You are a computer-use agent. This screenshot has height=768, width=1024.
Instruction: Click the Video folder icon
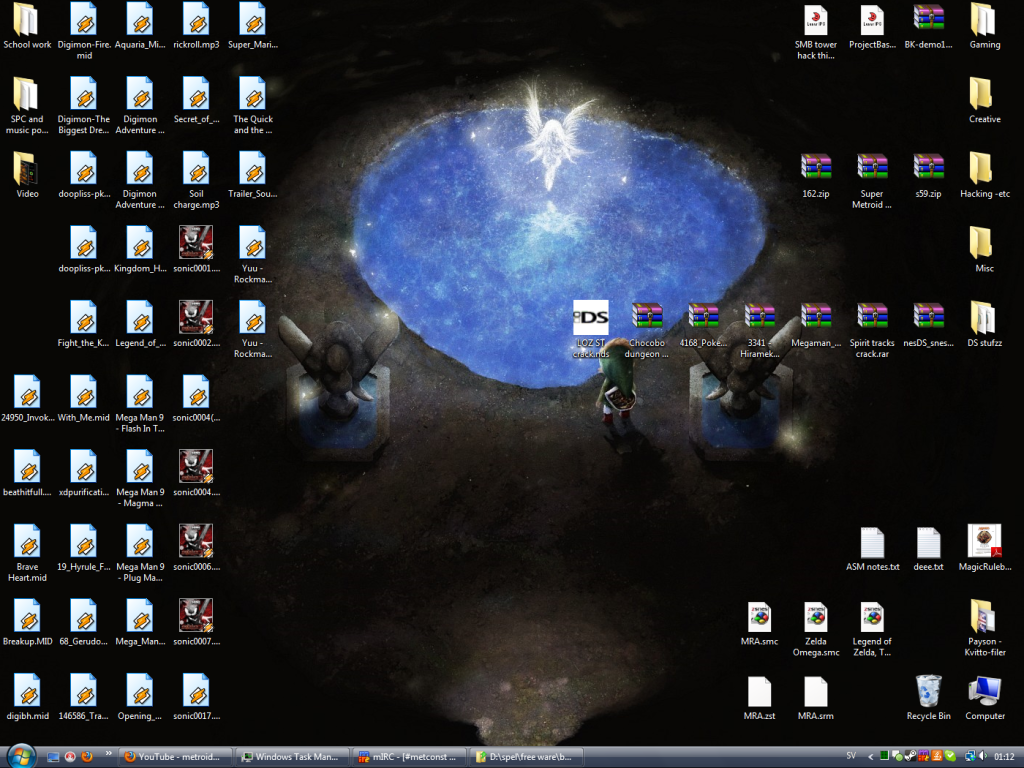point(27,169)
